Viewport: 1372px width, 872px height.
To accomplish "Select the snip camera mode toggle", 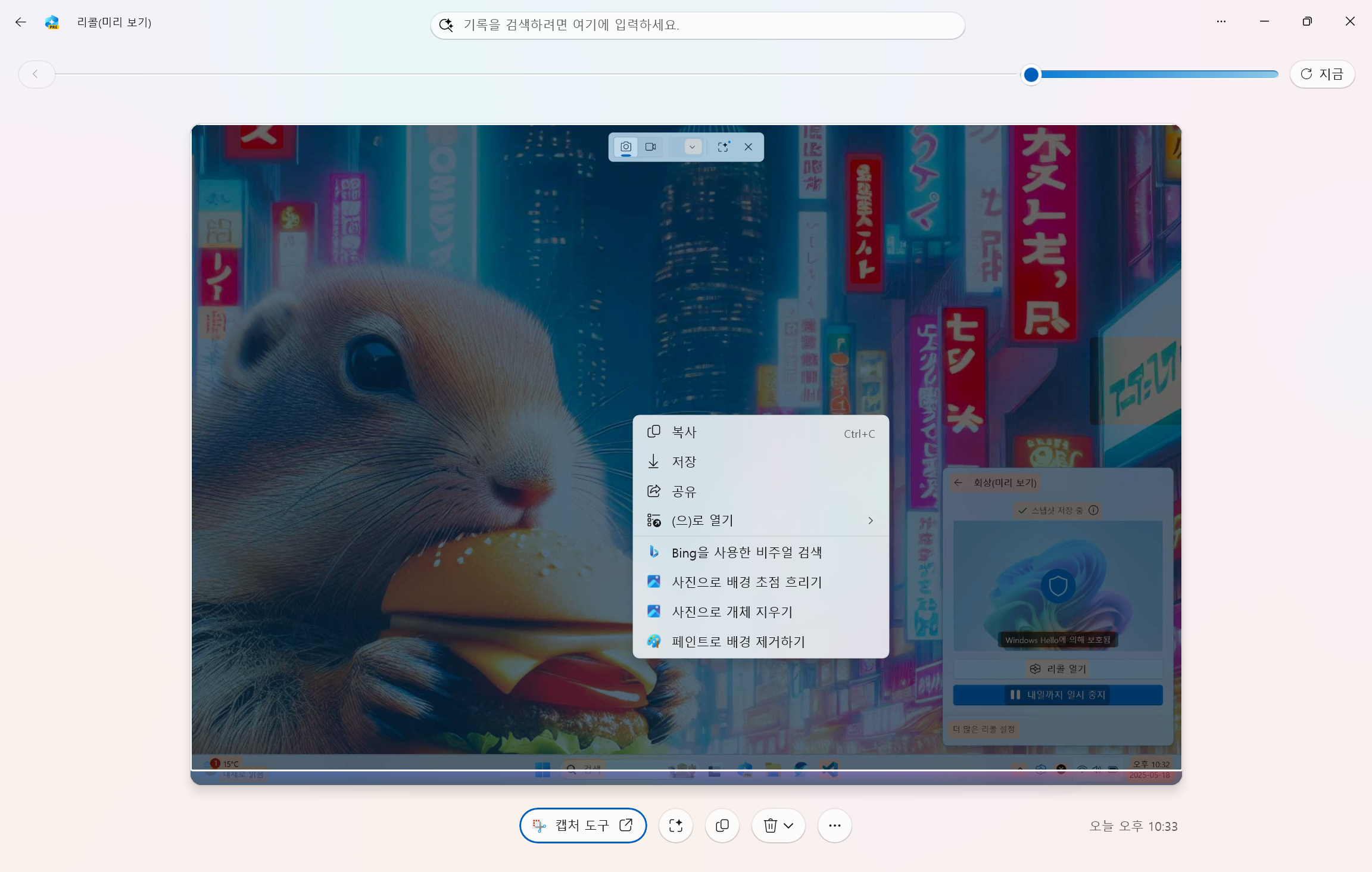I will pos(626,147).
